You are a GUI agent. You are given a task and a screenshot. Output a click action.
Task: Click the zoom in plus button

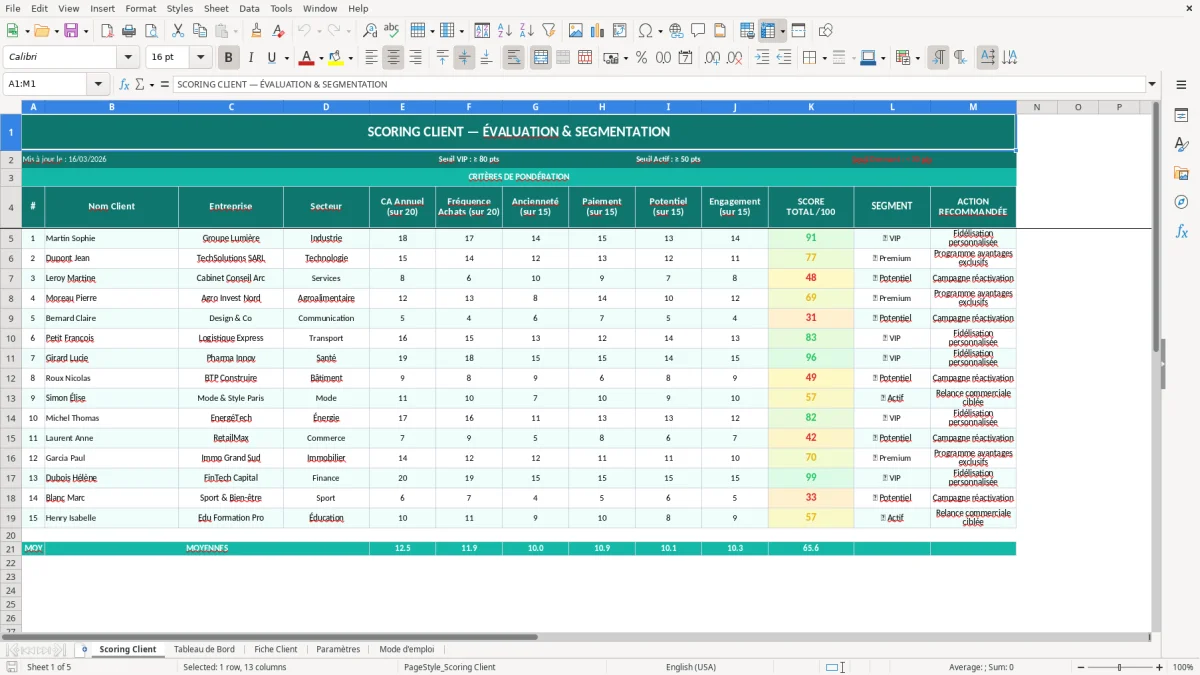(x=1160, y=667)
